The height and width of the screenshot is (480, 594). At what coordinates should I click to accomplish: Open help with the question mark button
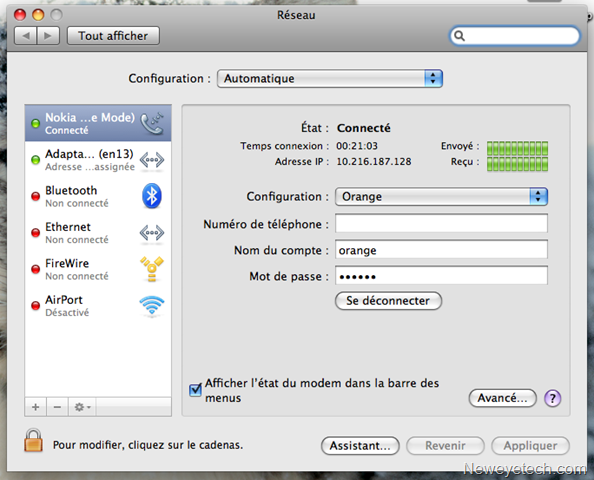(x=552, y=398)
